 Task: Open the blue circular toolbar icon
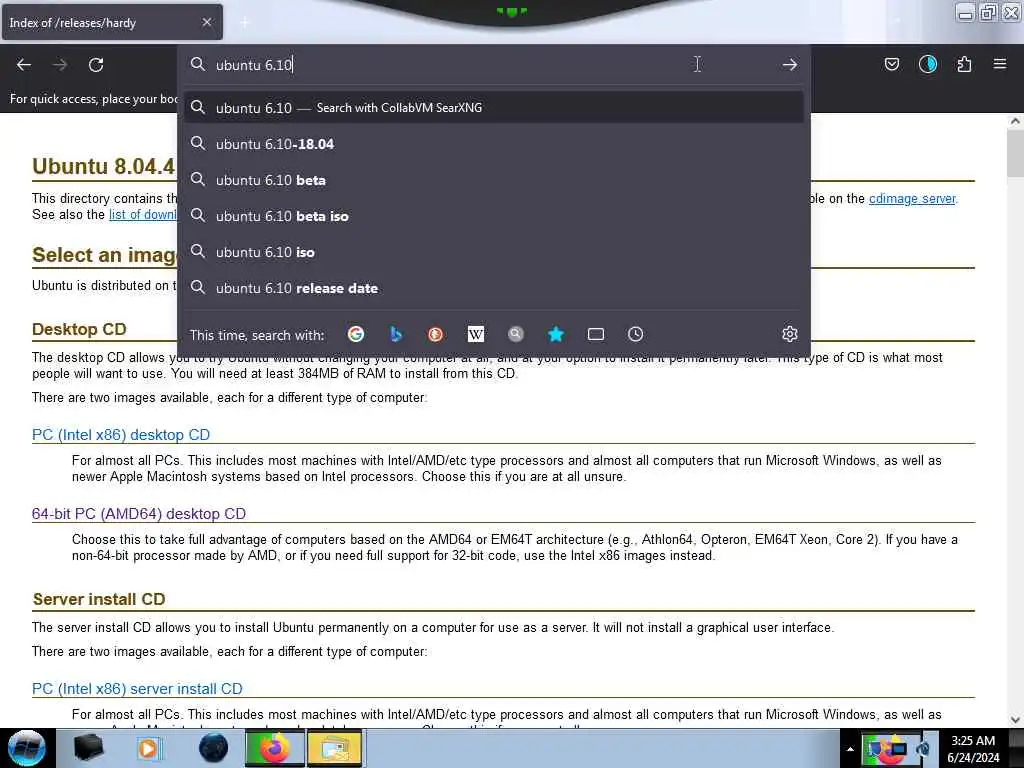[x=928, y=64]
